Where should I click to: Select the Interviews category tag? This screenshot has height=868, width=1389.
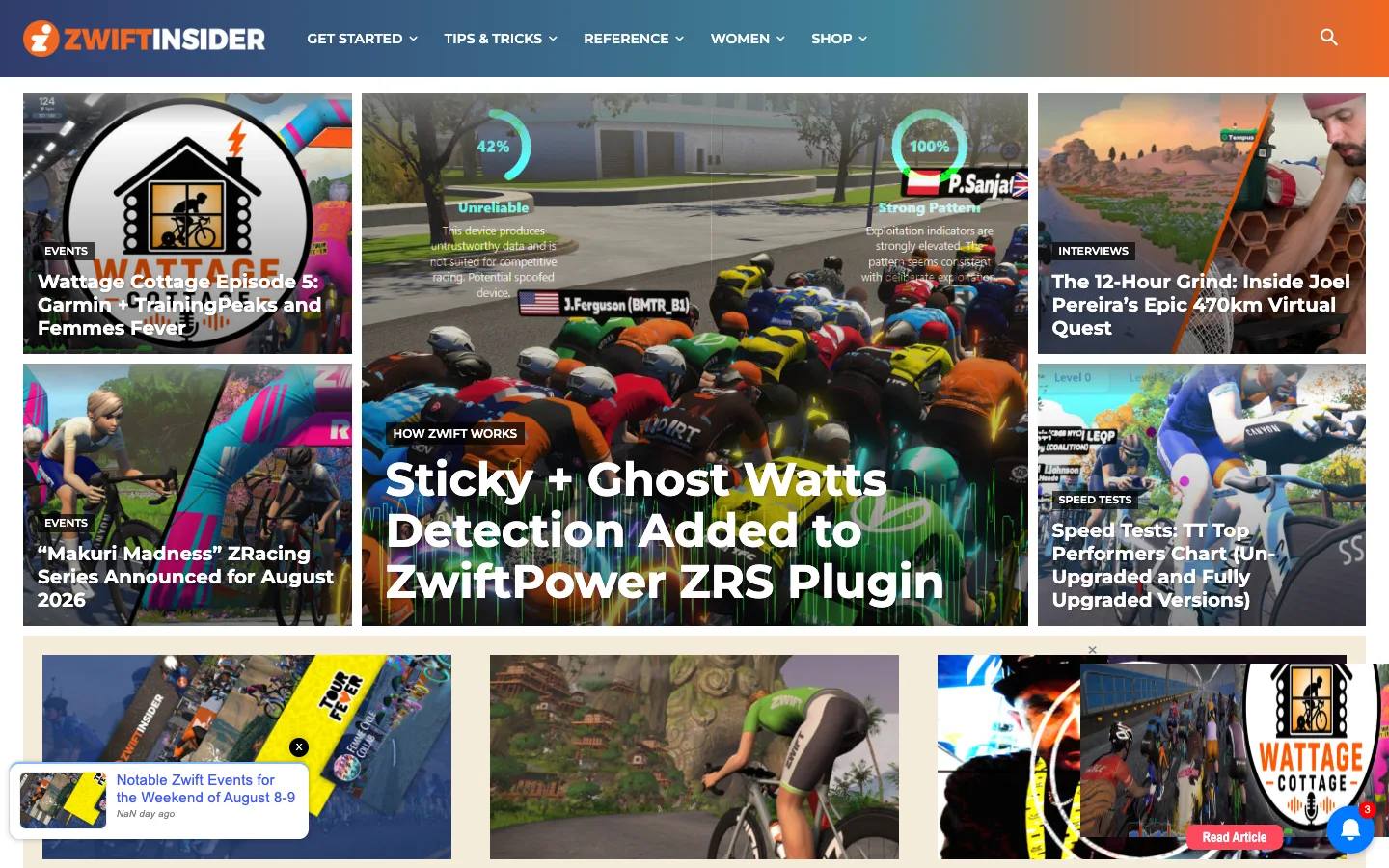tap(1093, 251)
